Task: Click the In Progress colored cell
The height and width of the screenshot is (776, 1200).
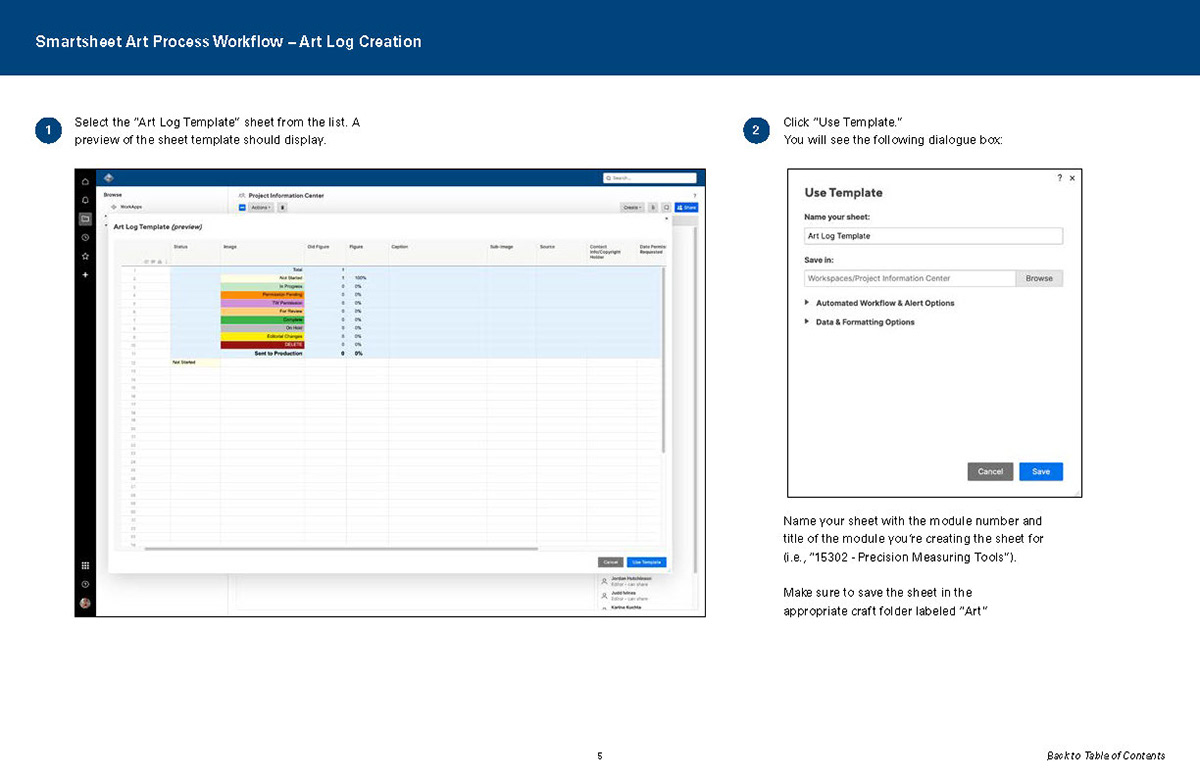Action: click(262, 286)
